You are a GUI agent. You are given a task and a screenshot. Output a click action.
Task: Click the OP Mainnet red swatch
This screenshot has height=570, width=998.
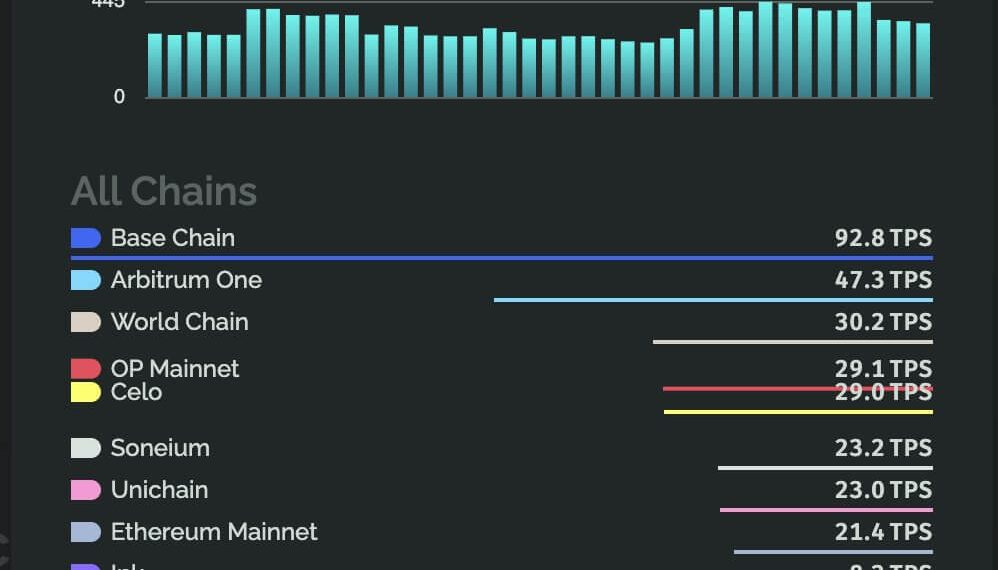pos(86,369)
